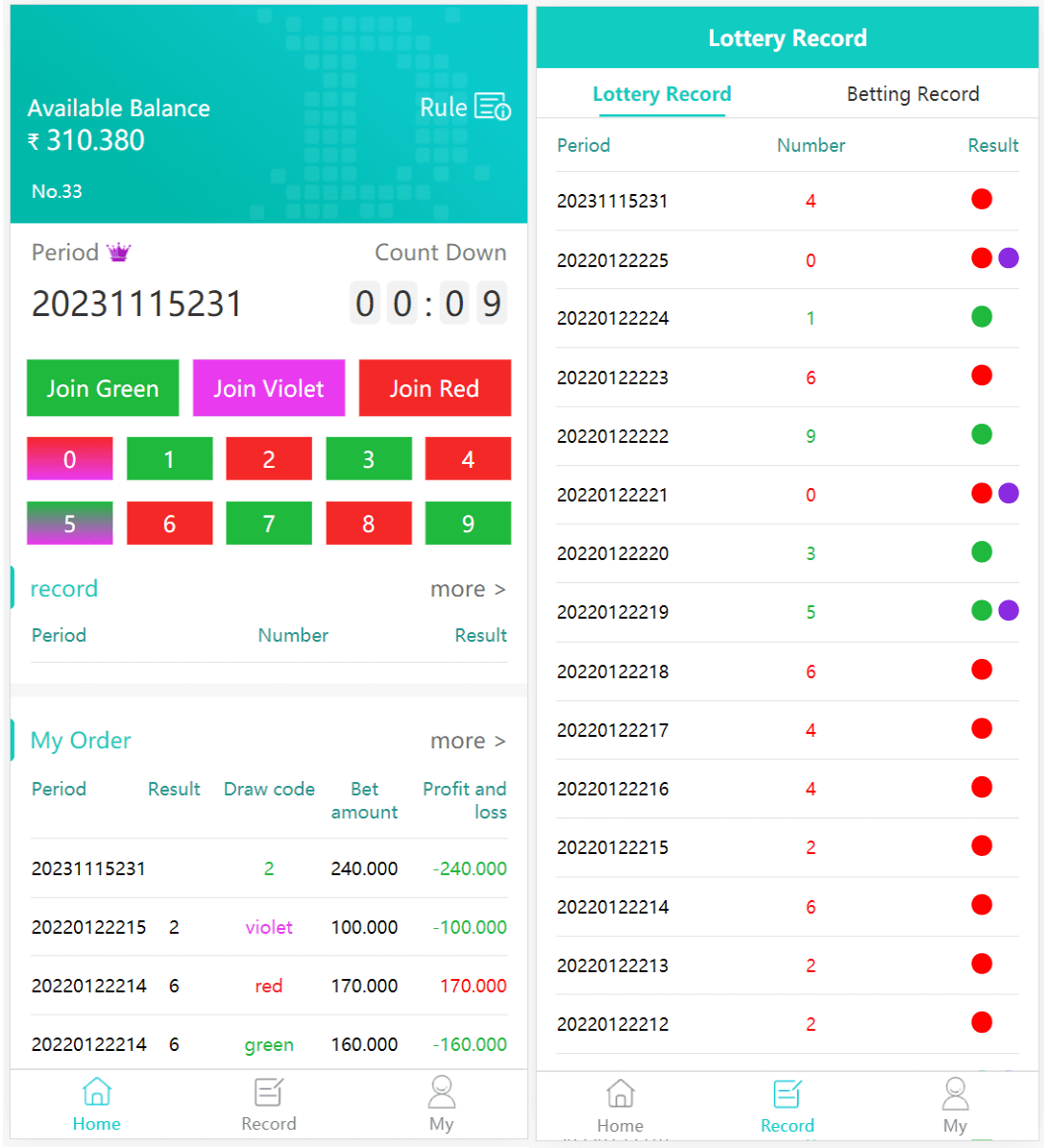Open the My profile icon in right panel

click(955, 1094)
